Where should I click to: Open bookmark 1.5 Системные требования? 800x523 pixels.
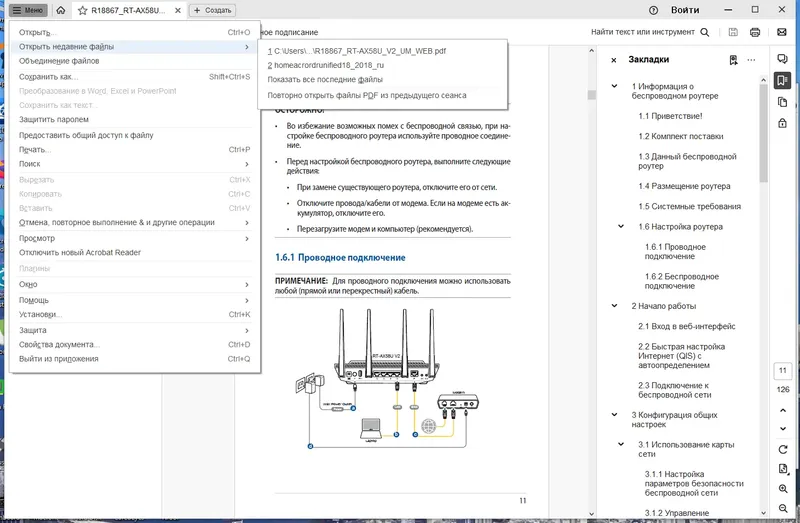coord(689,207)
